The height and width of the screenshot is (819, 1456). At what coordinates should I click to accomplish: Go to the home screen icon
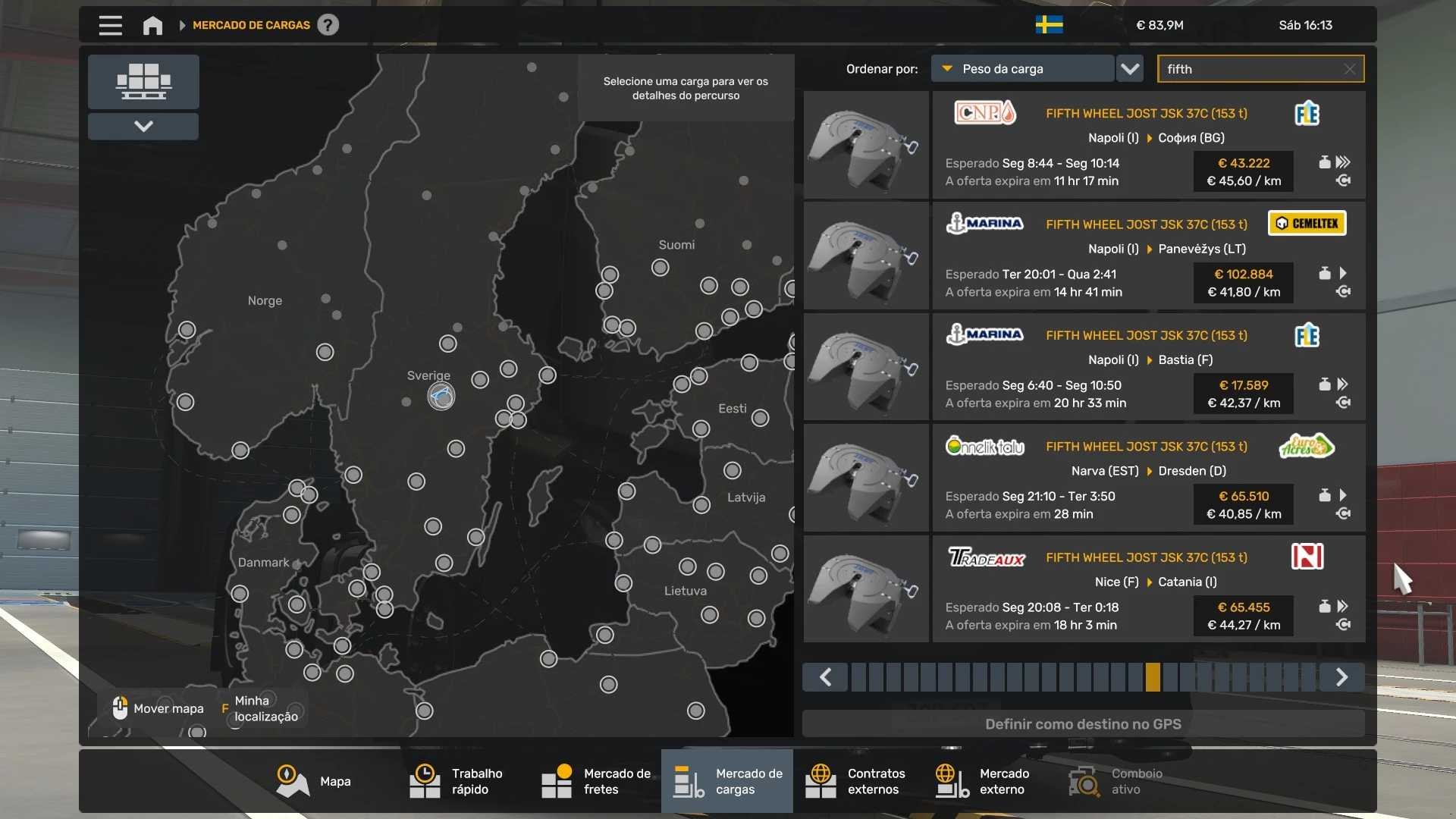point(152,25)
